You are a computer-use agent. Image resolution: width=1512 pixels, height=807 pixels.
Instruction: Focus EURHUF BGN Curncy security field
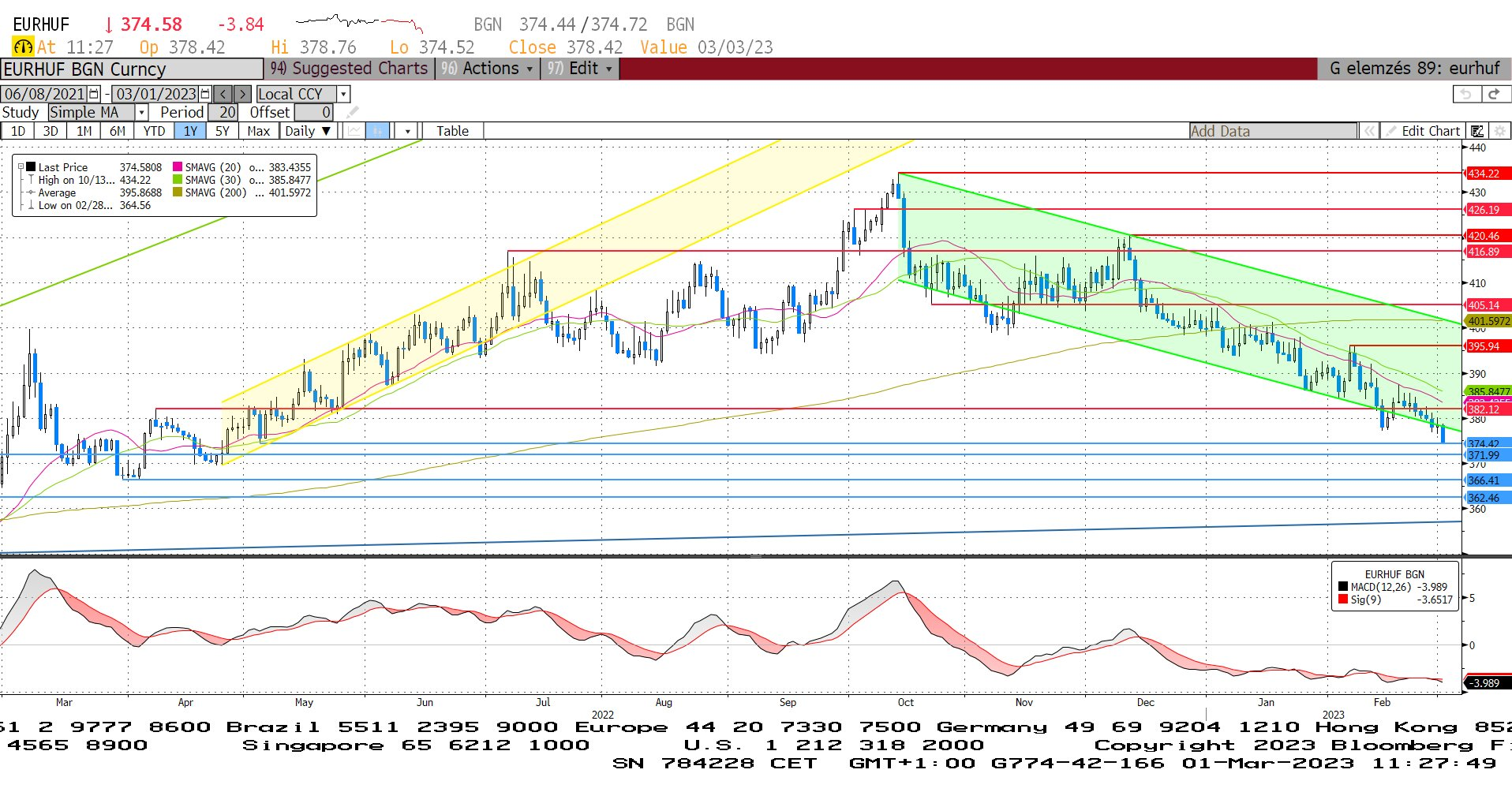[132, 69]
